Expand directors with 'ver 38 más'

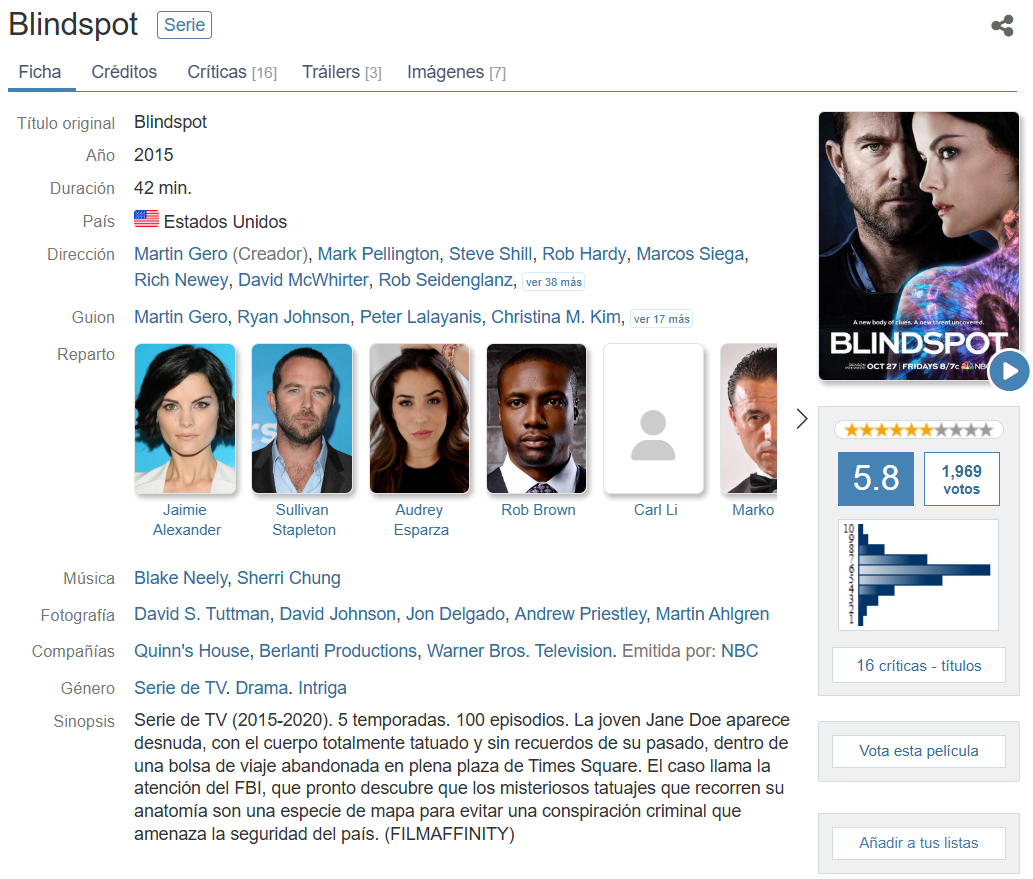(x=553, y=282)
